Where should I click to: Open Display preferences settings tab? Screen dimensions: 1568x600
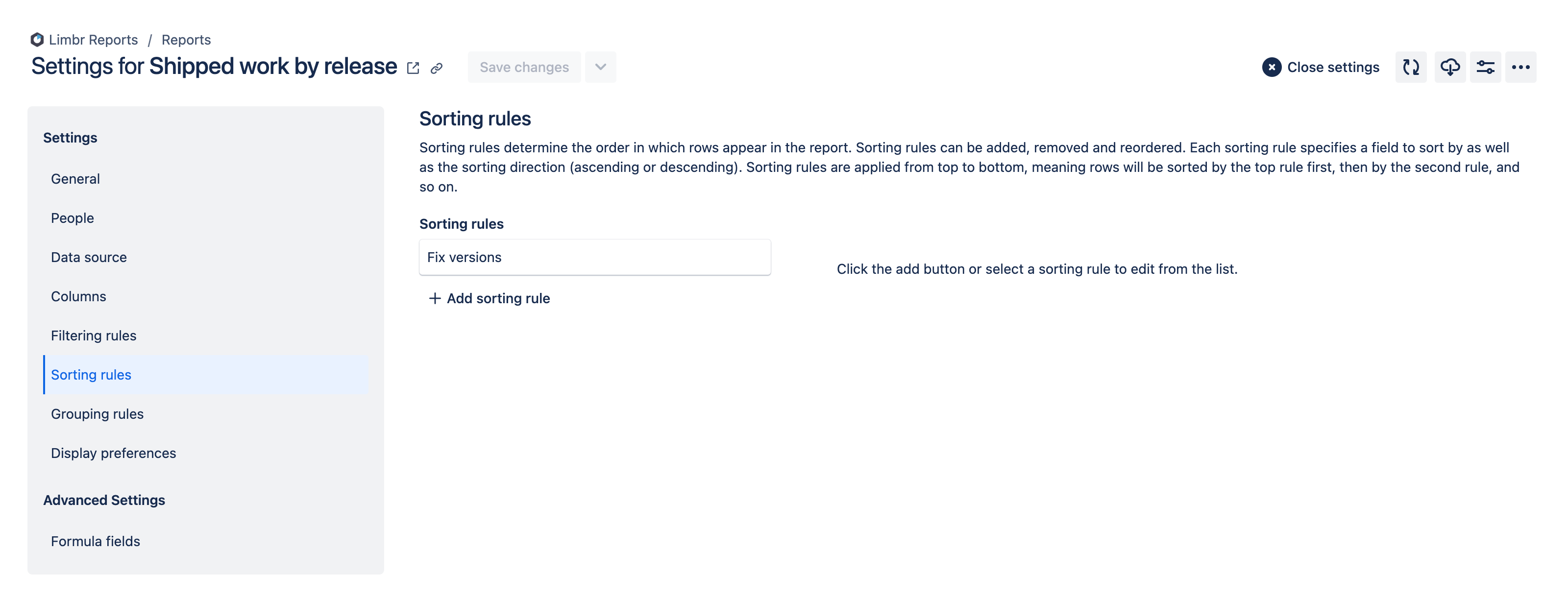[x=113, y=453]
